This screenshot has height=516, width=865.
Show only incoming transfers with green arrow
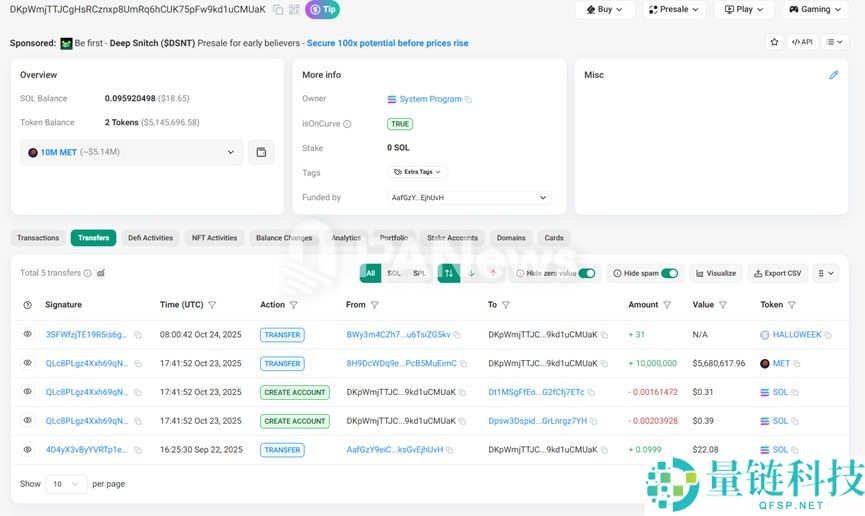471,273
